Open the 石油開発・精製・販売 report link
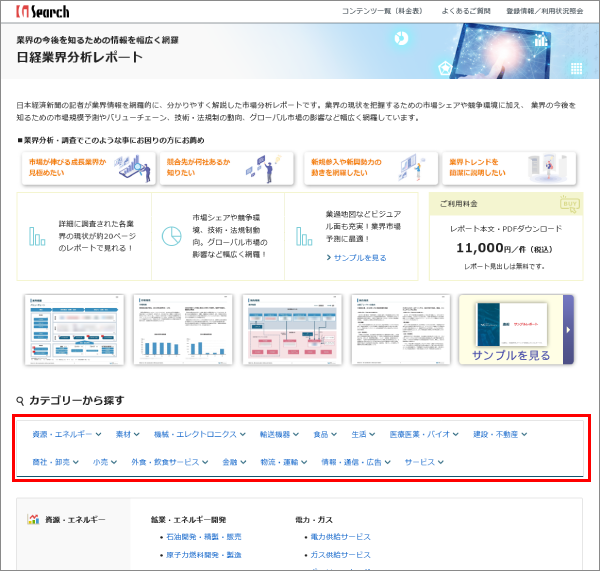This screenshot has width=600, height=571. point(204,537)
